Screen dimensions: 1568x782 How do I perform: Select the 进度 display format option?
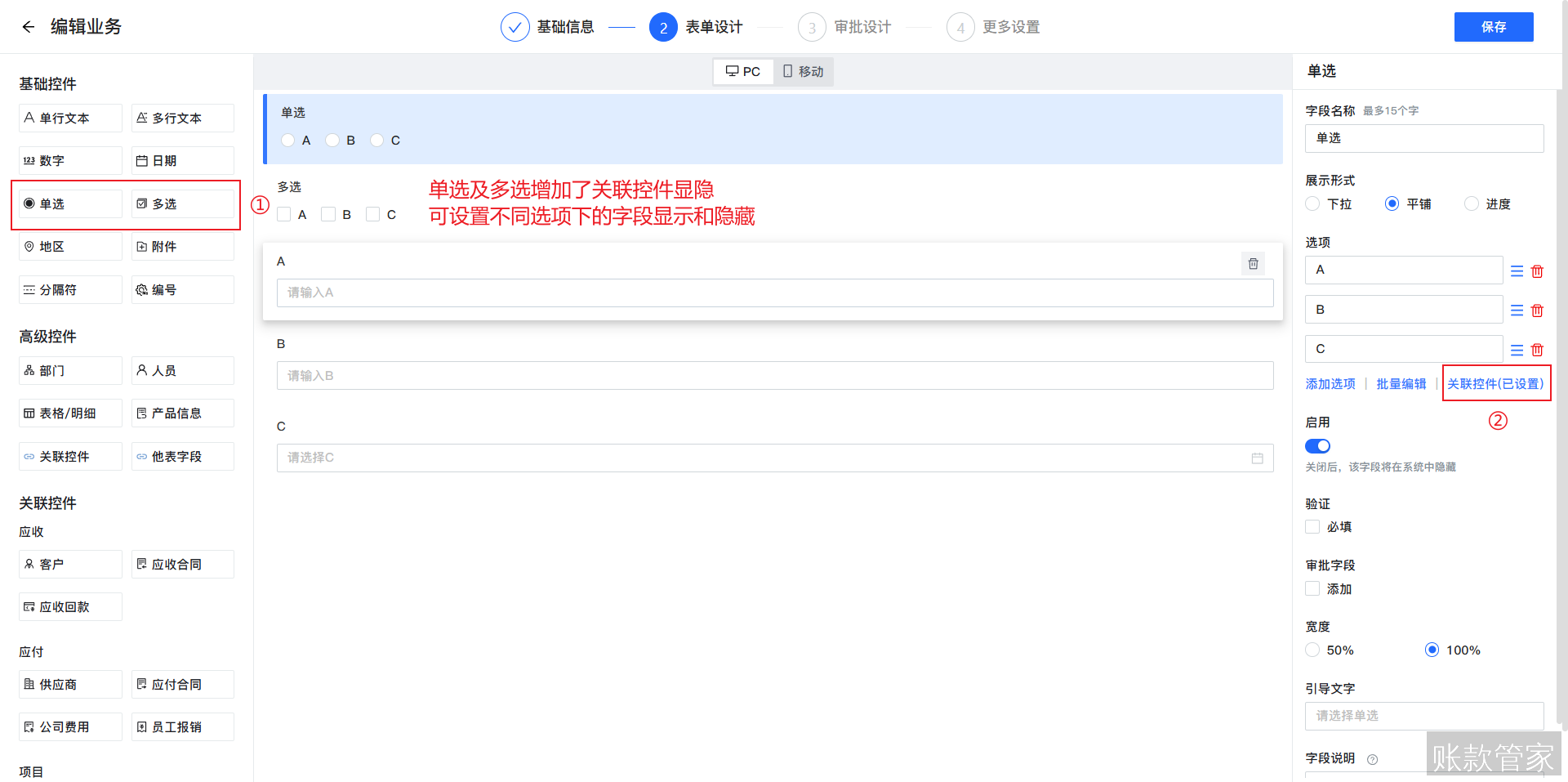[1472, 203]
